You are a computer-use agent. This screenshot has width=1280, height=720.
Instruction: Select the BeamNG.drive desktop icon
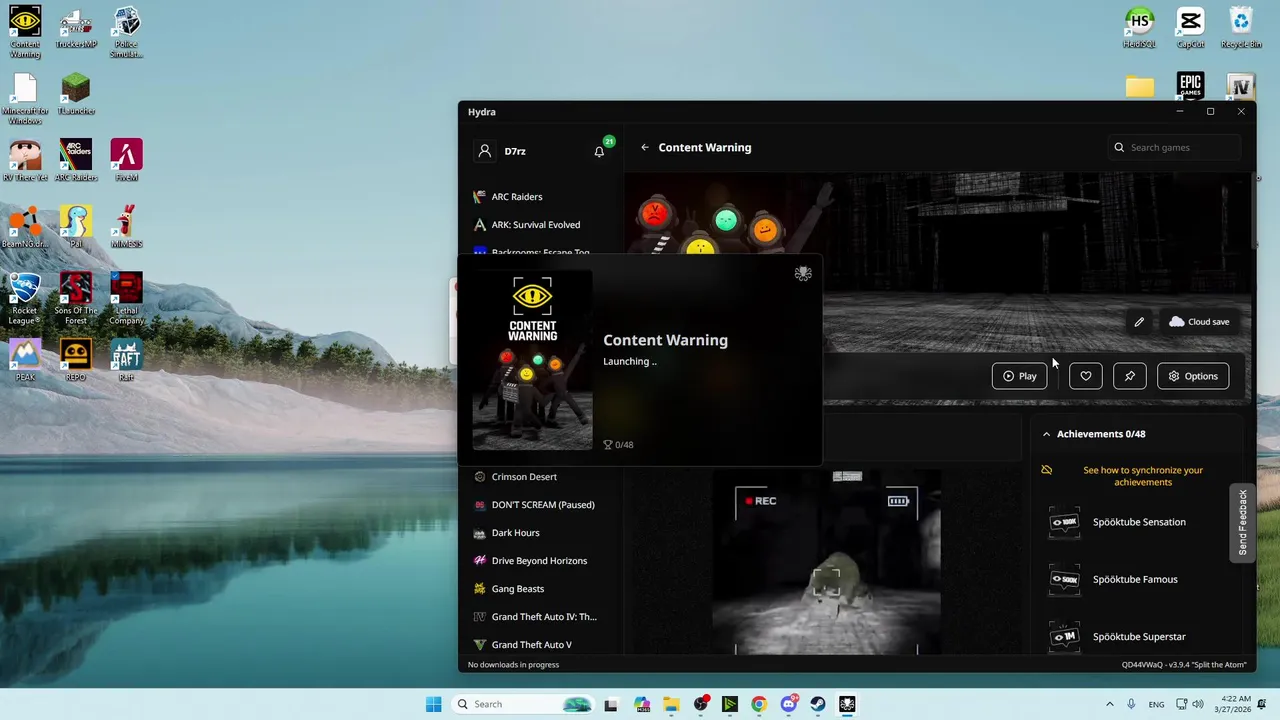pos(25,227)
